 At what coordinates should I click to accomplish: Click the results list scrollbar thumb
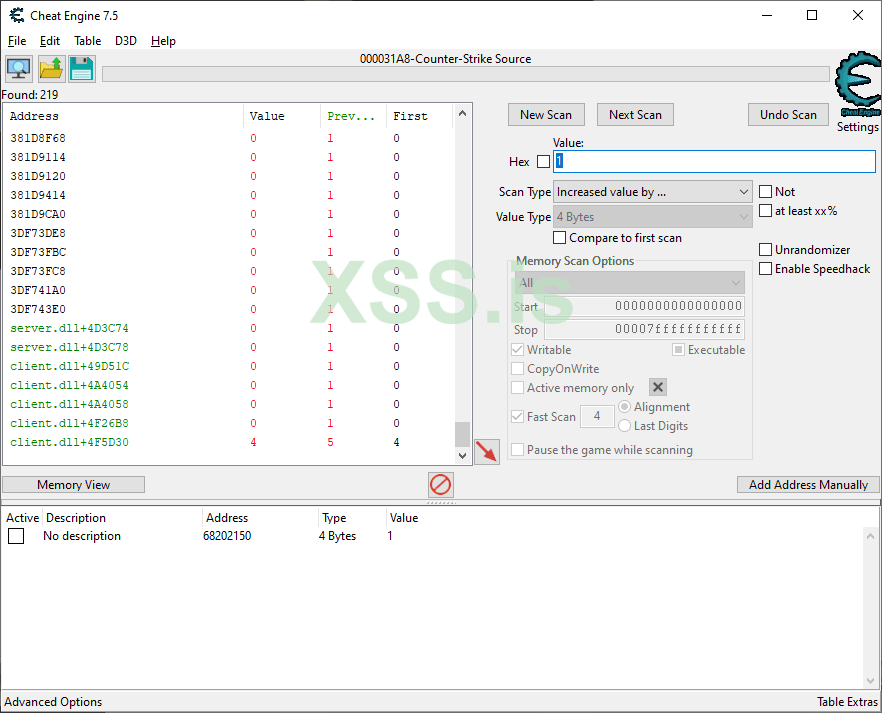coord(462,434)
